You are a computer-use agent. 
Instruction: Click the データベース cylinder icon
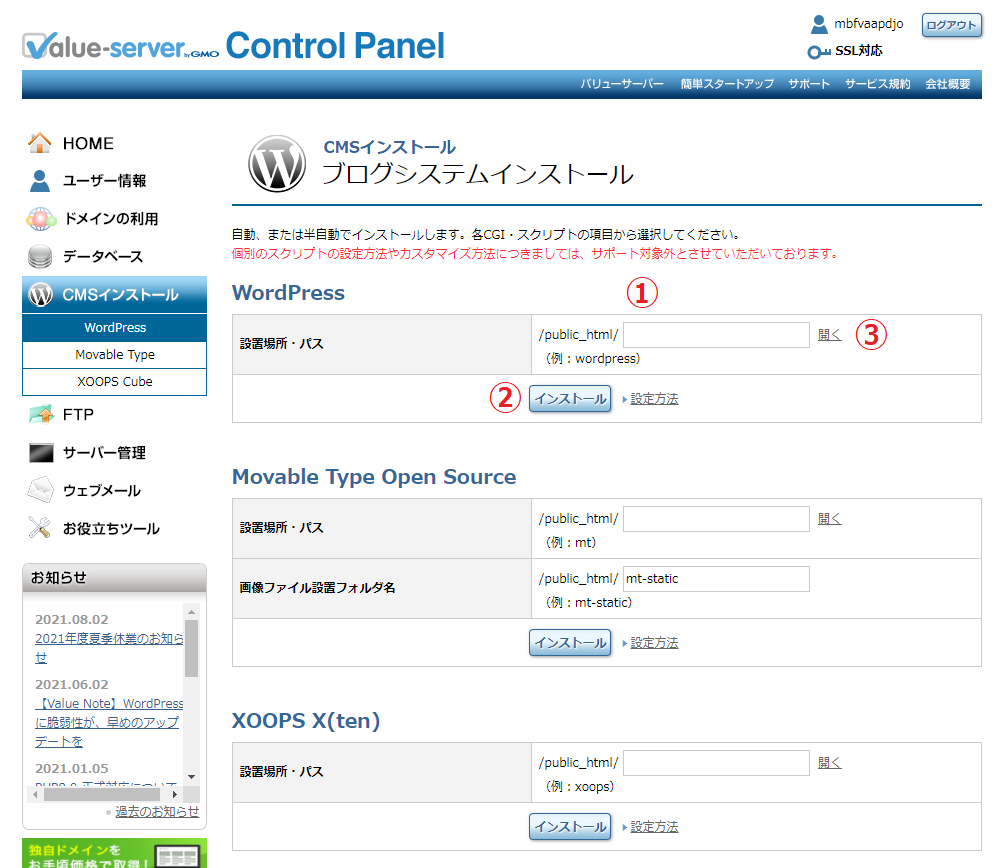40,257
